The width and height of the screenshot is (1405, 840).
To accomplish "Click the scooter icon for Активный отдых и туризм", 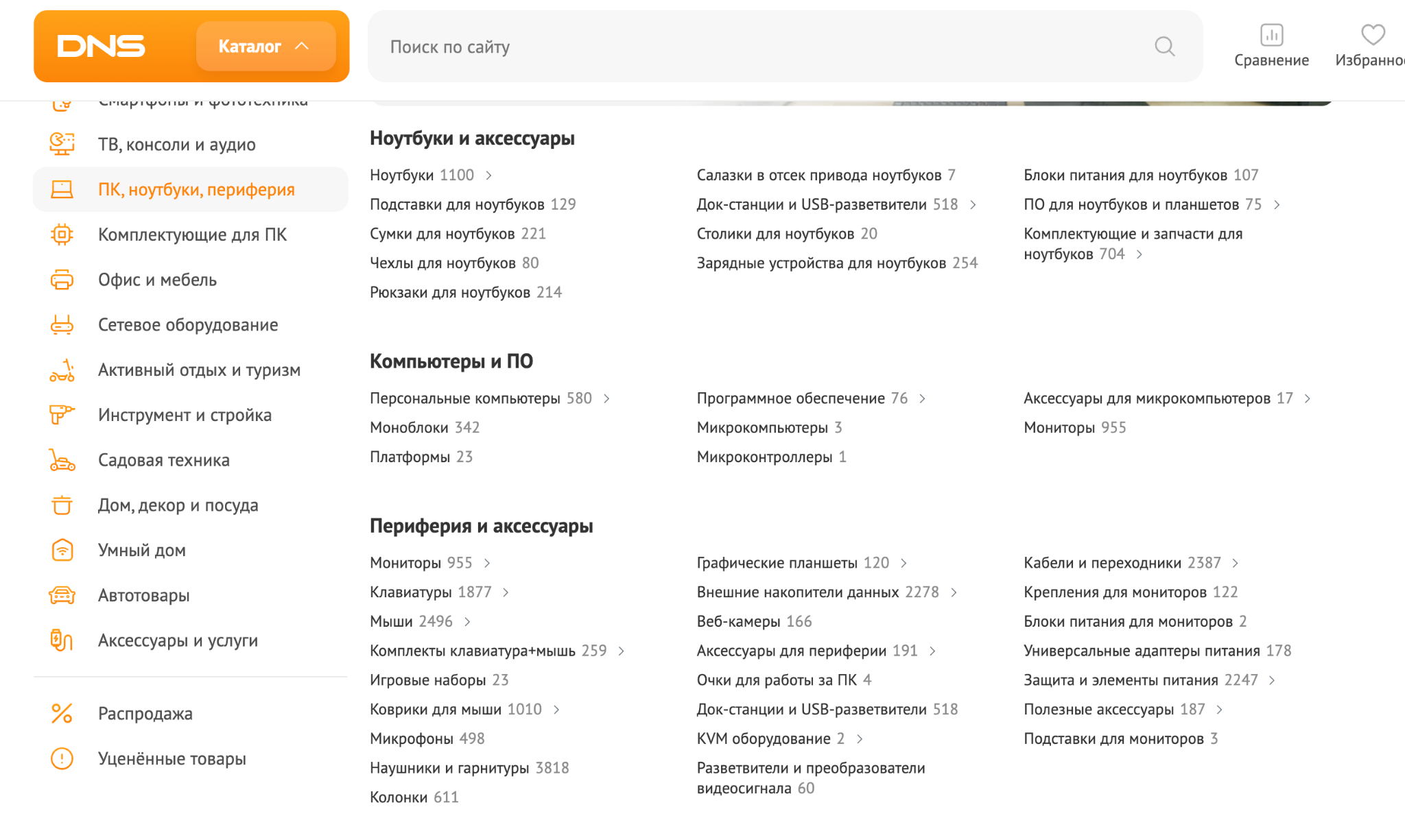I will pos(62,370).
